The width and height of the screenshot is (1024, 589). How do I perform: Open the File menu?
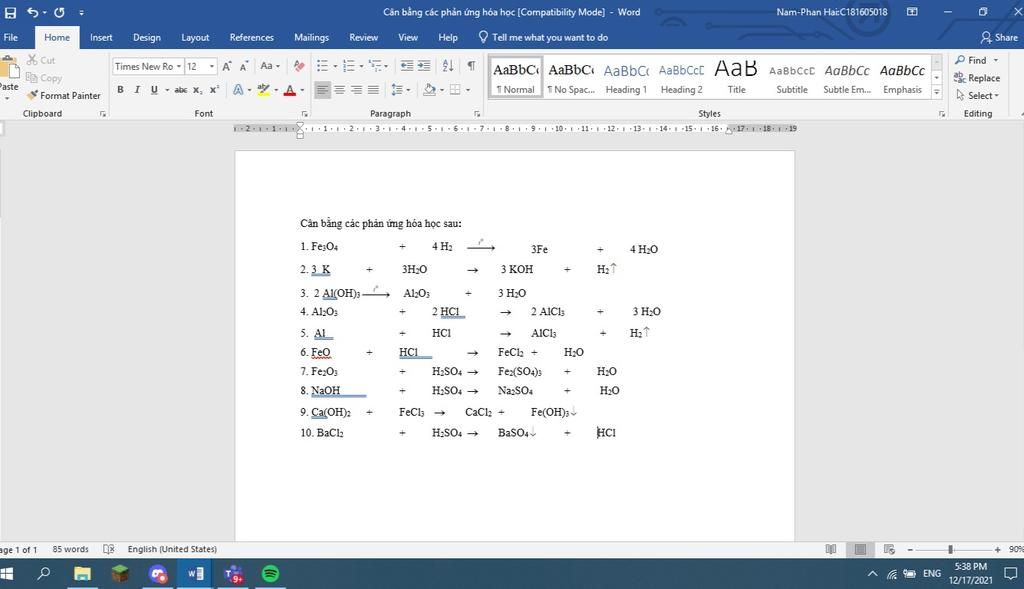[11, 37]
